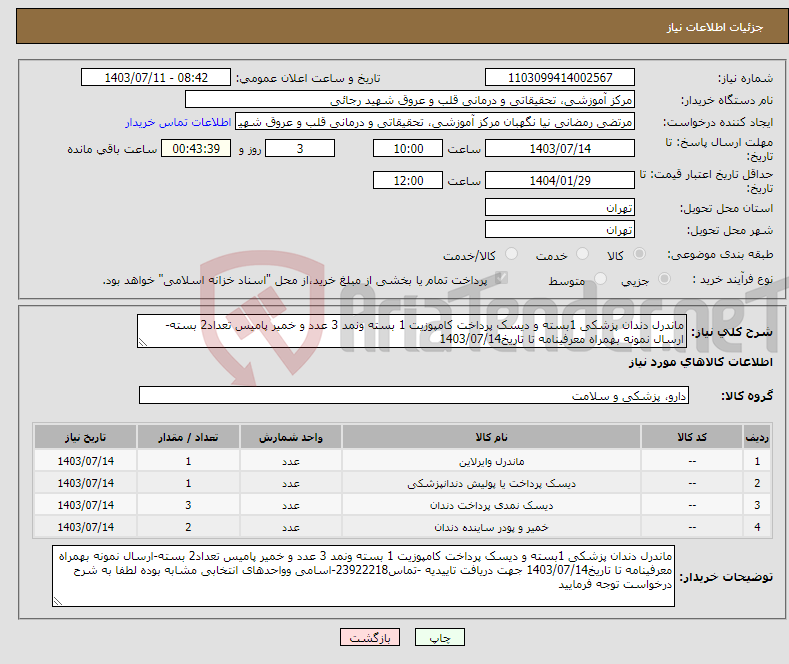
Task: Click quantity 2 in خمیر و پودر row
Action: tap(188, 527)
